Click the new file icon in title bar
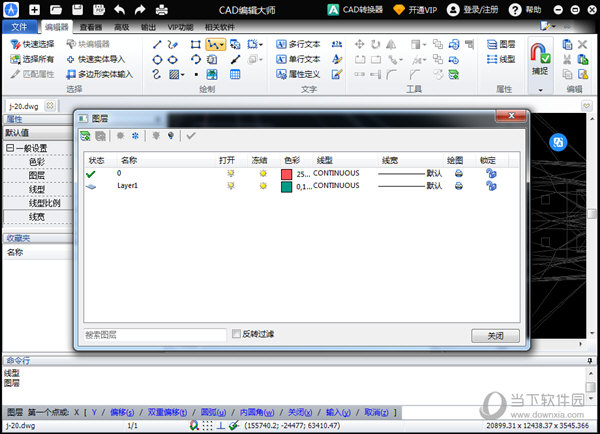 click(x=34, y=10)
